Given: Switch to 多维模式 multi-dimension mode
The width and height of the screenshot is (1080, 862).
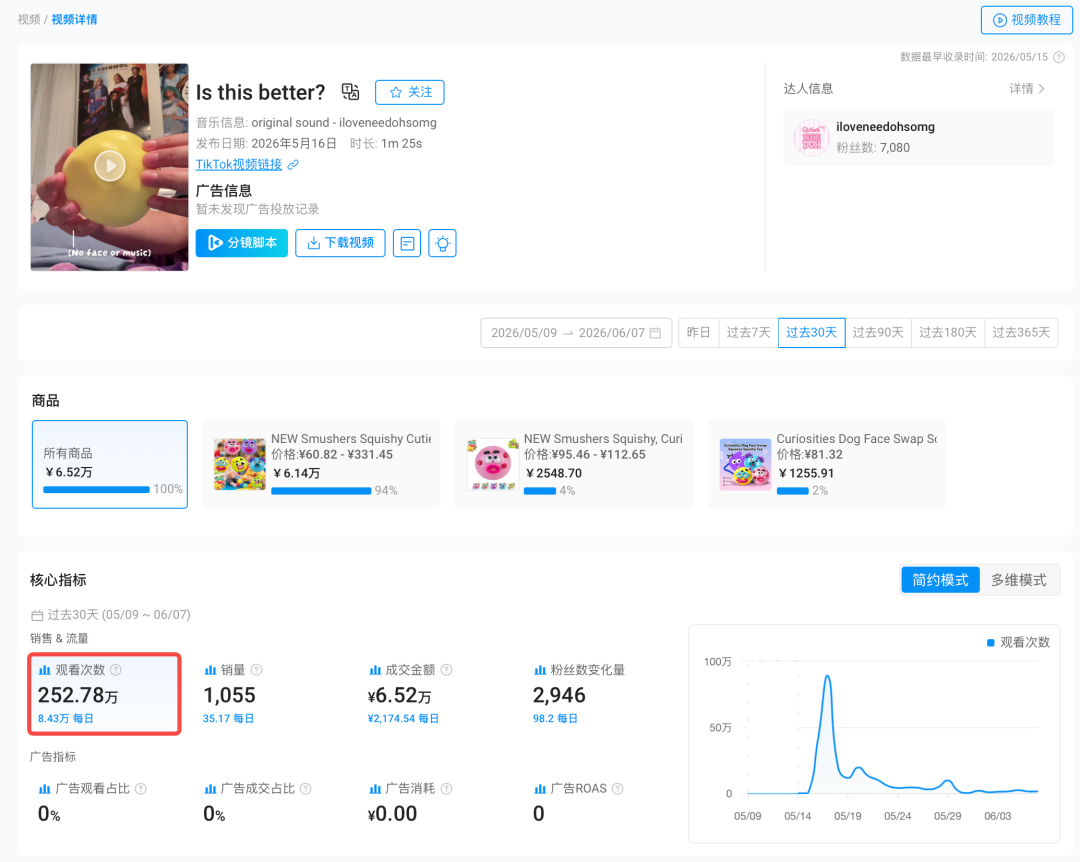Looking at the screenshot, I should tap(1019, 580).
